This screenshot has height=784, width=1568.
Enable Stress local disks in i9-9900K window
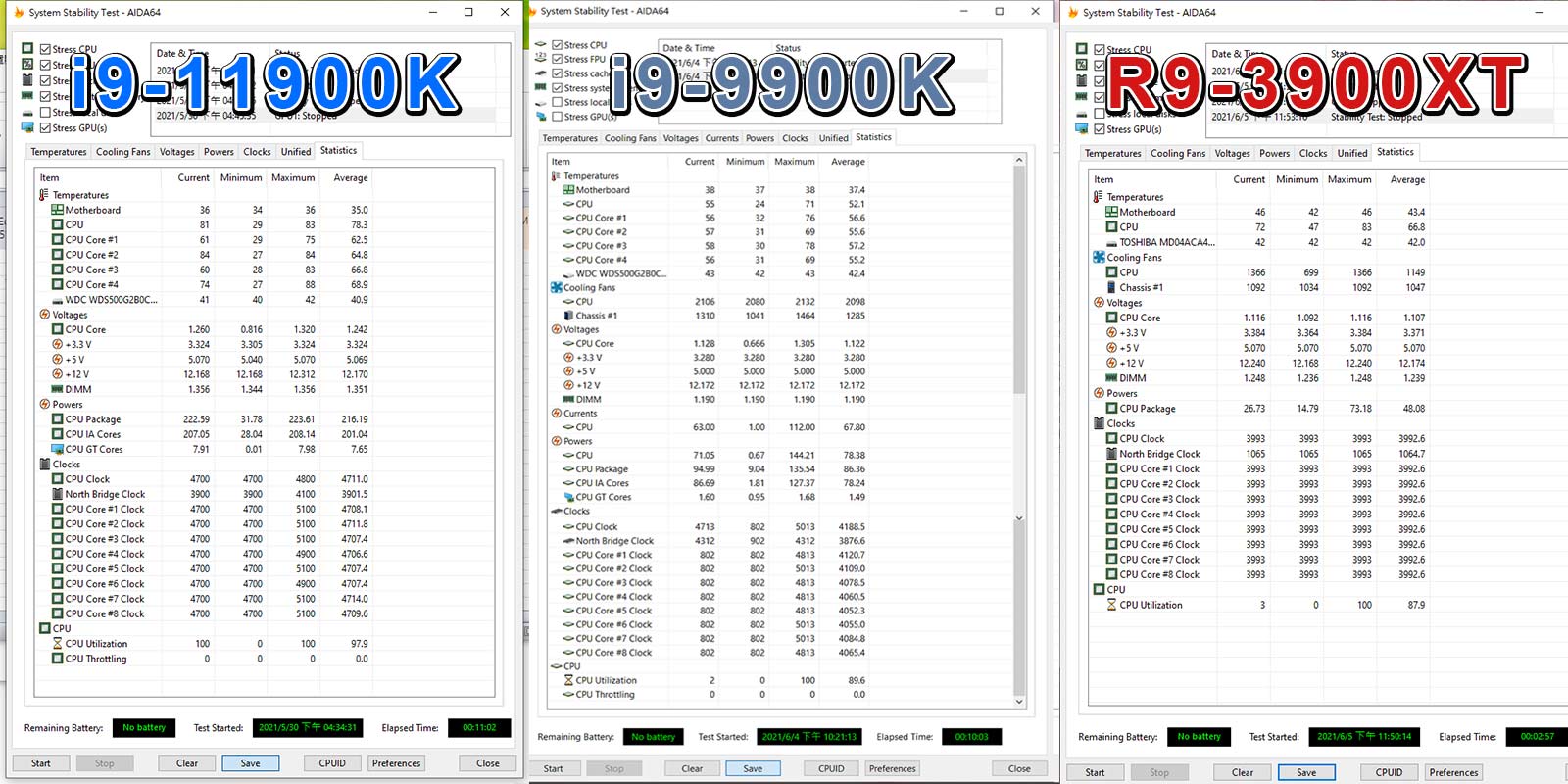point(557,102)
